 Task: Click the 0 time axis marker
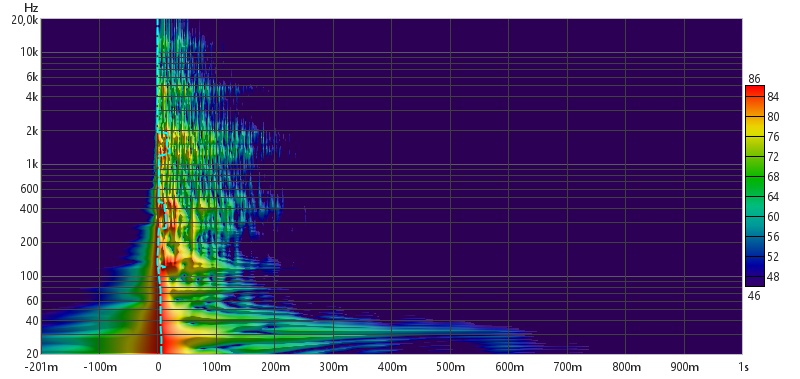click(x=158, y=367)
